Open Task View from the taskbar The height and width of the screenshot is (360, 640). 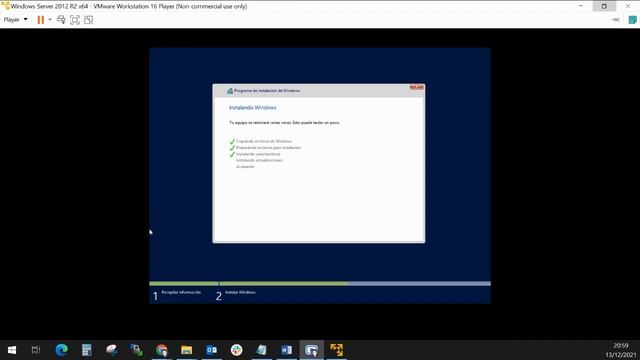36,350
